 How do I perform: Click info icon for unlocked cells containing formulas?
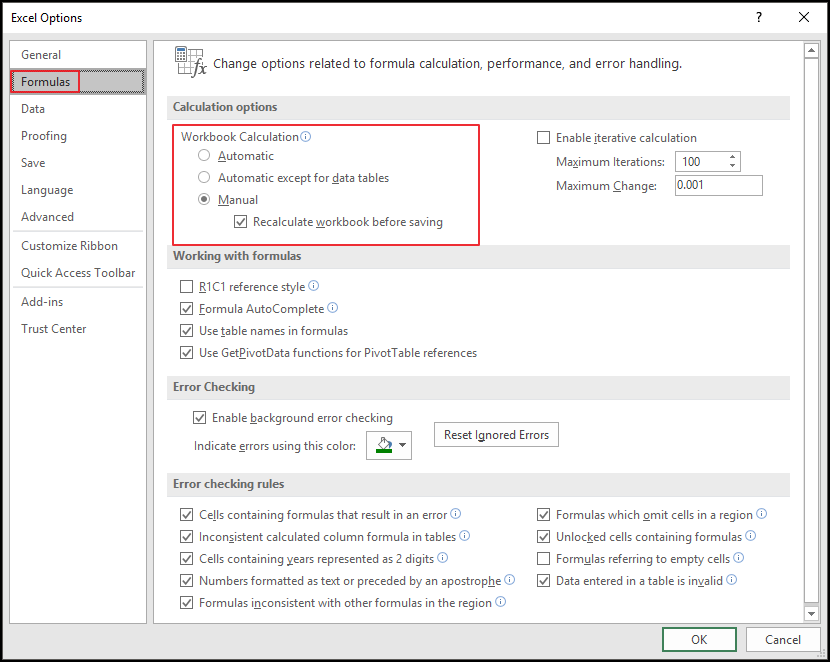(751, 535)
